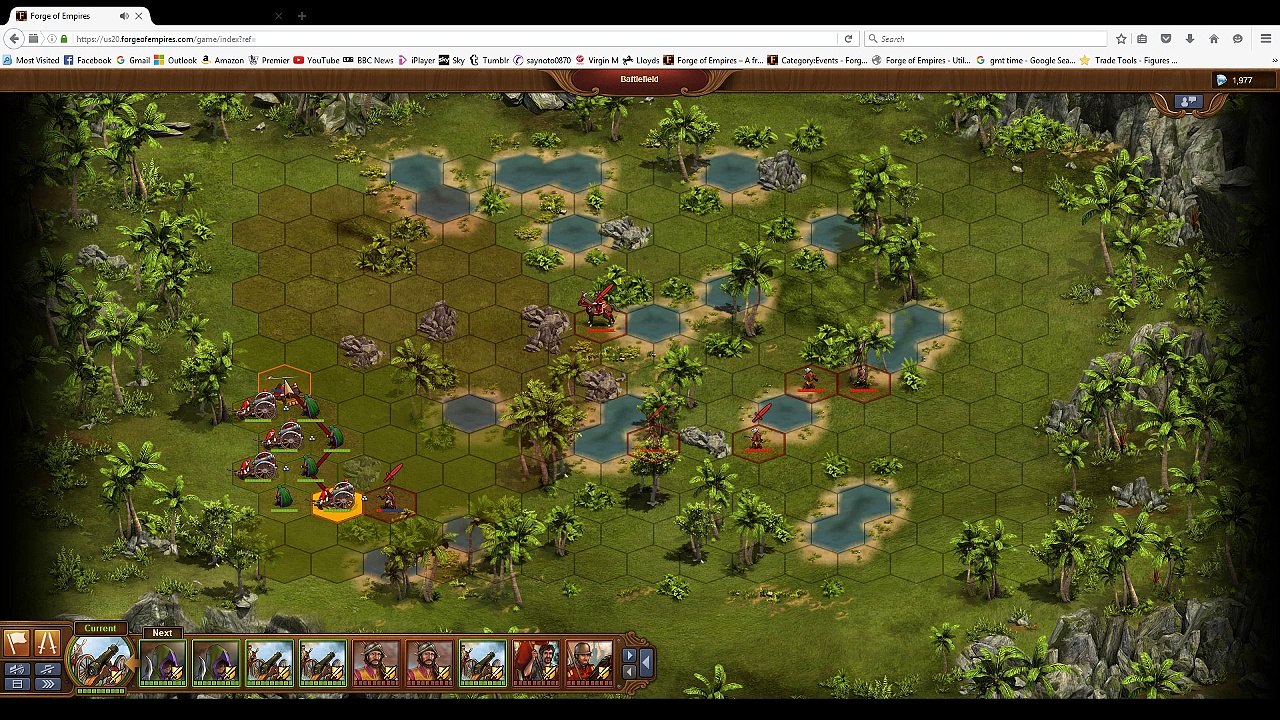The image size is (1280, 720).
Task: Start auto-battle with the crossed swords button
Action: [x=47, y=642]
